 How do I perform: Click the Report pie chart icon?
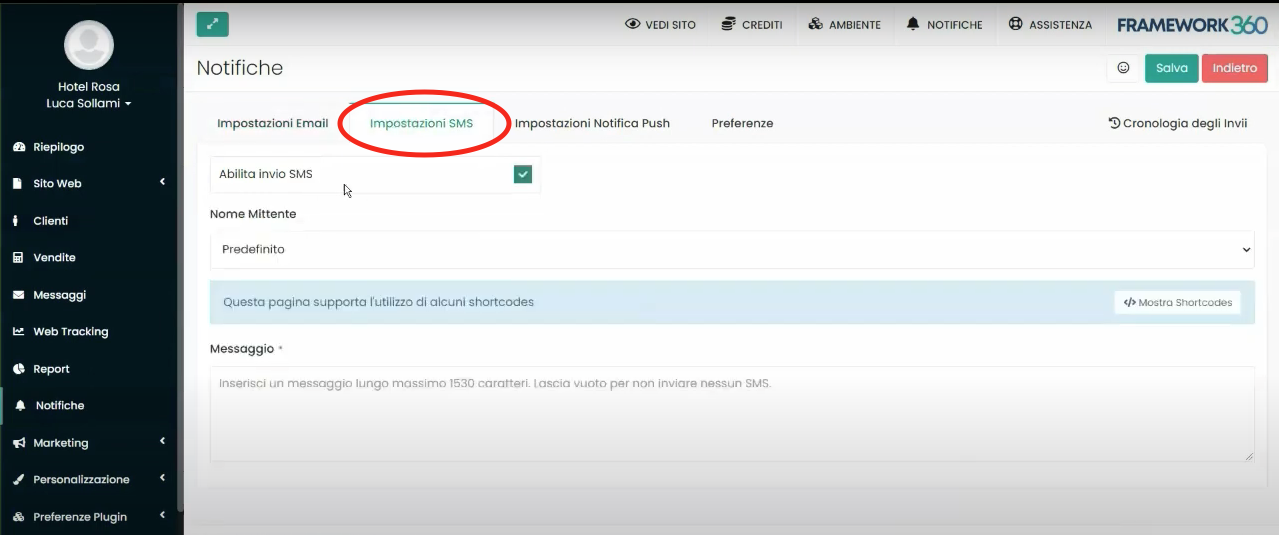point(18,369)
